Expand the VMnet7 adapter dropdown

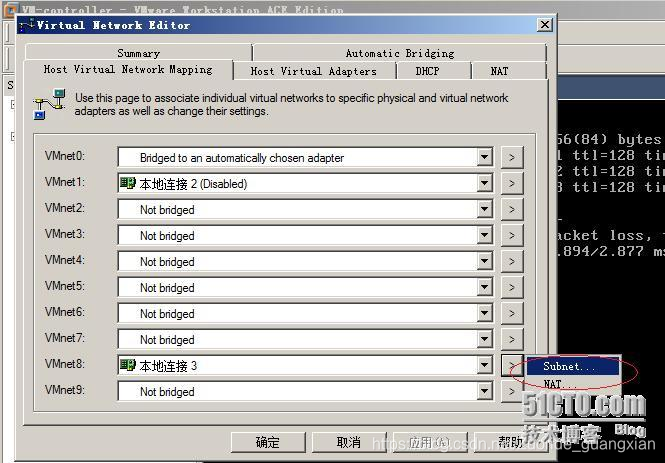484,340
